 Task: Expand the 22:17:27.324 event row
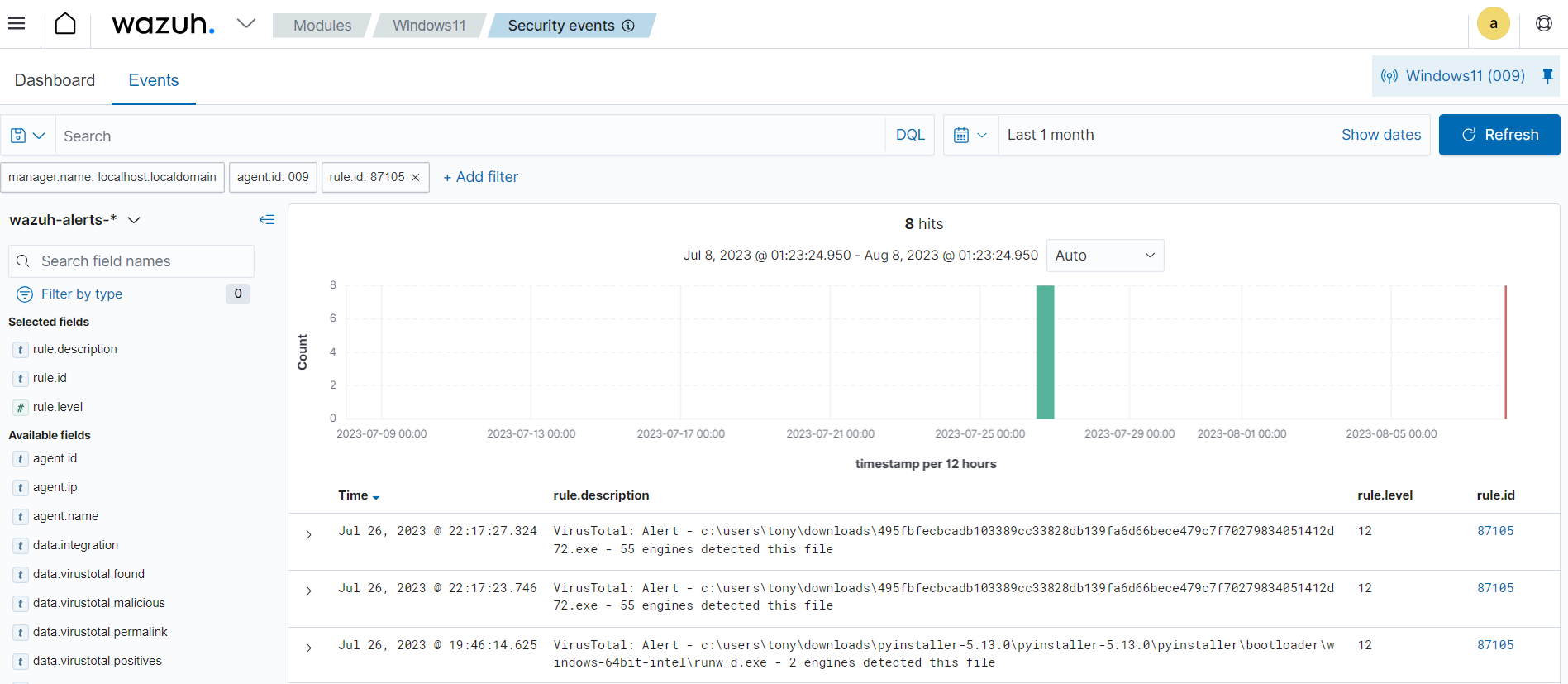(x=308, y=535)
